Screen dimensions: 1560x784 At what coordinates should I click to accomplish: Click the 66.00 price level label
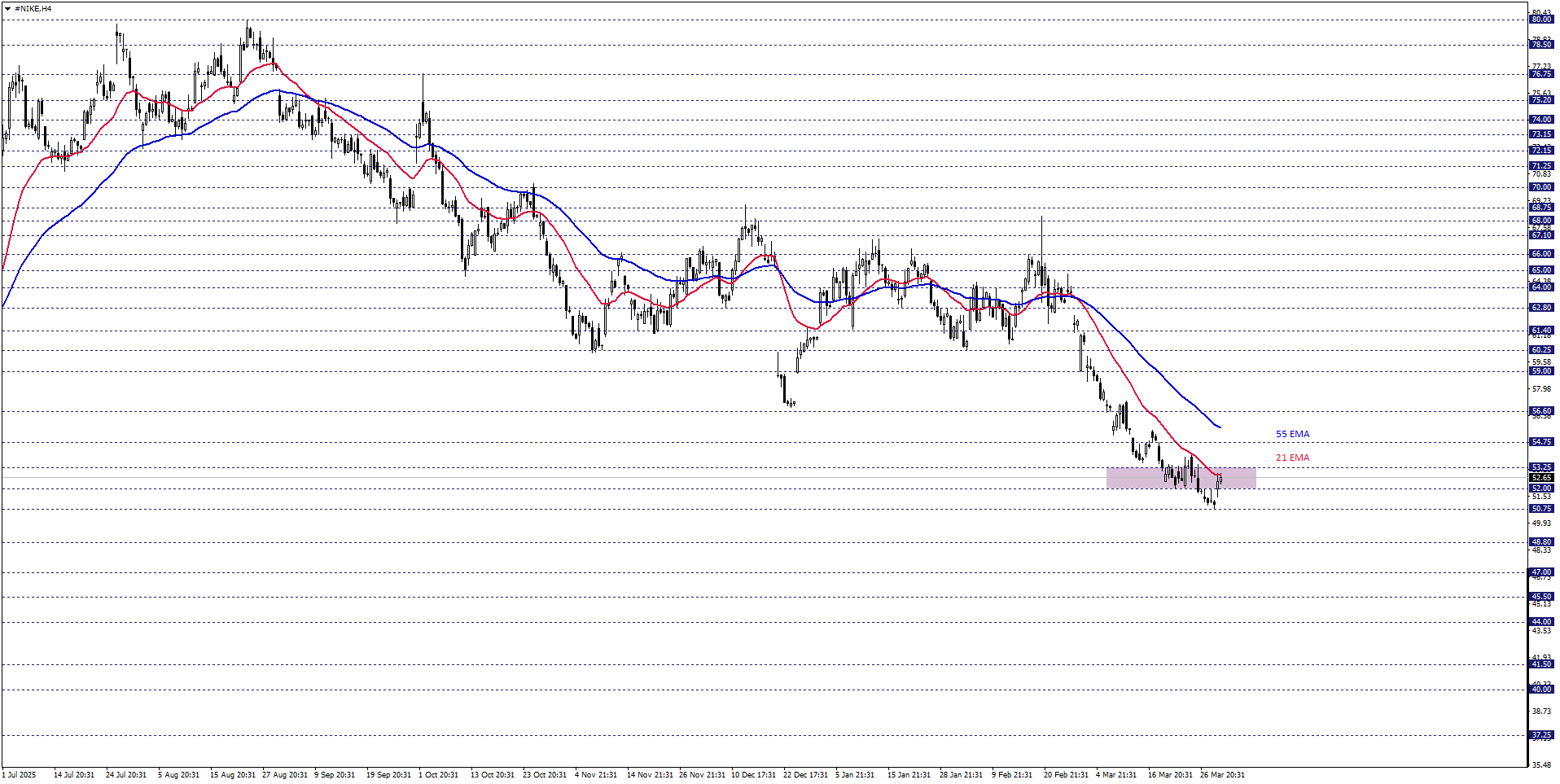1541,254
